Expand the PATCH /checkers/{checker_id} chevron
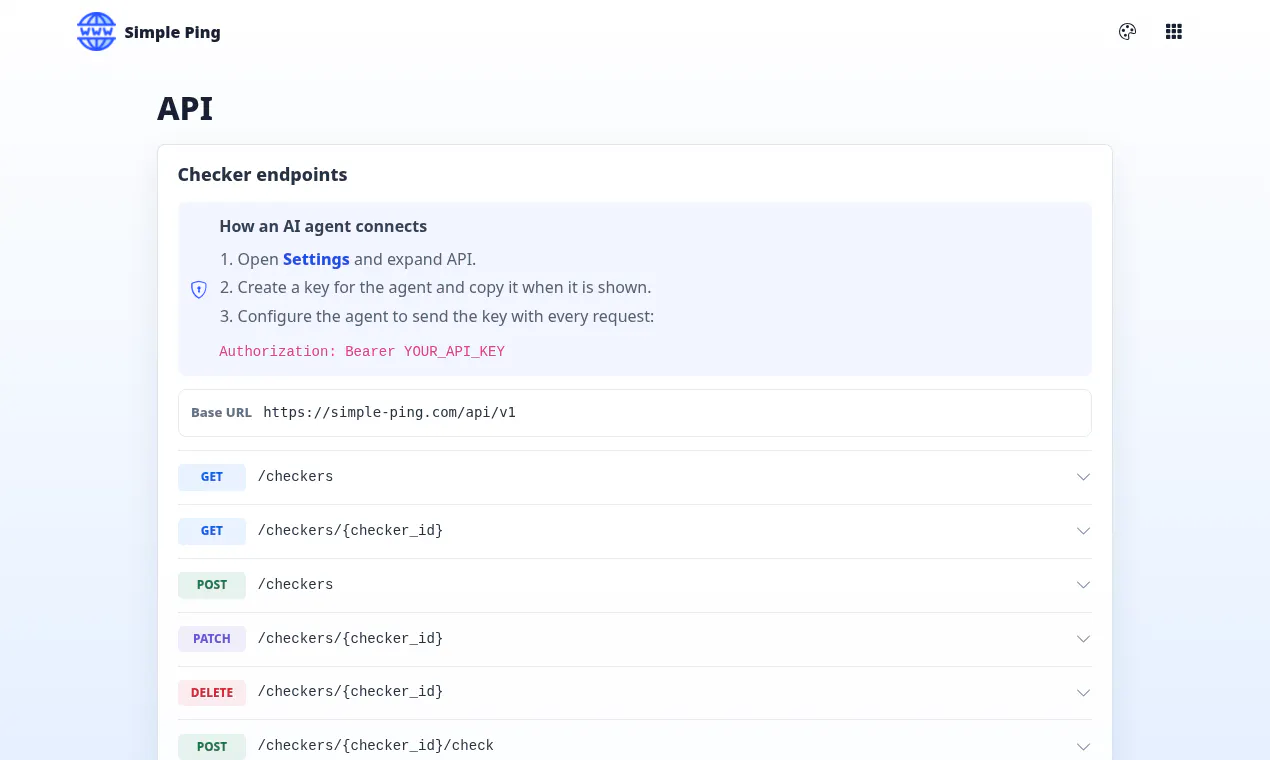The width and height of the screenshot is (1270, 760). [1083, 639]
